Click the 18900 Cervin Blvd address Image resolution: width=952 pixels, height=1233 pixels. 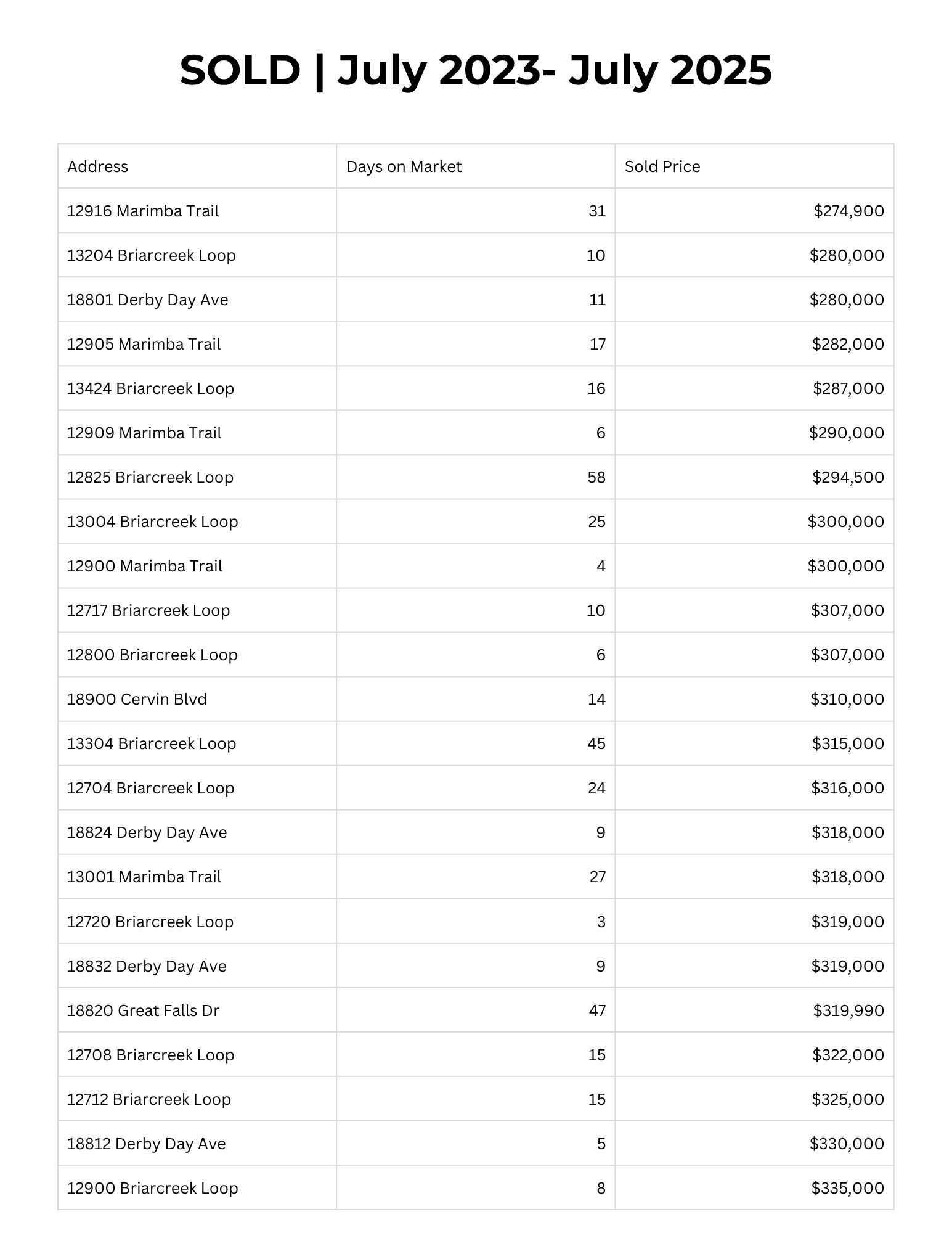coord(137,699)
